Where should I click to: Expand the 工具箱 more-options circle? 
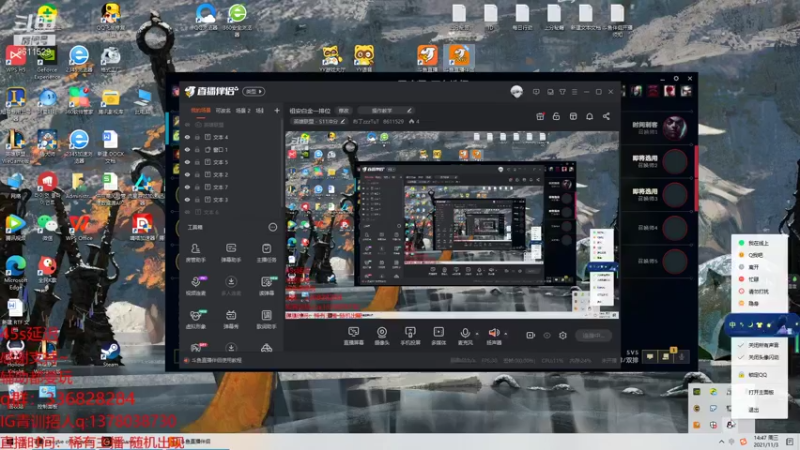tap(272, 227)
